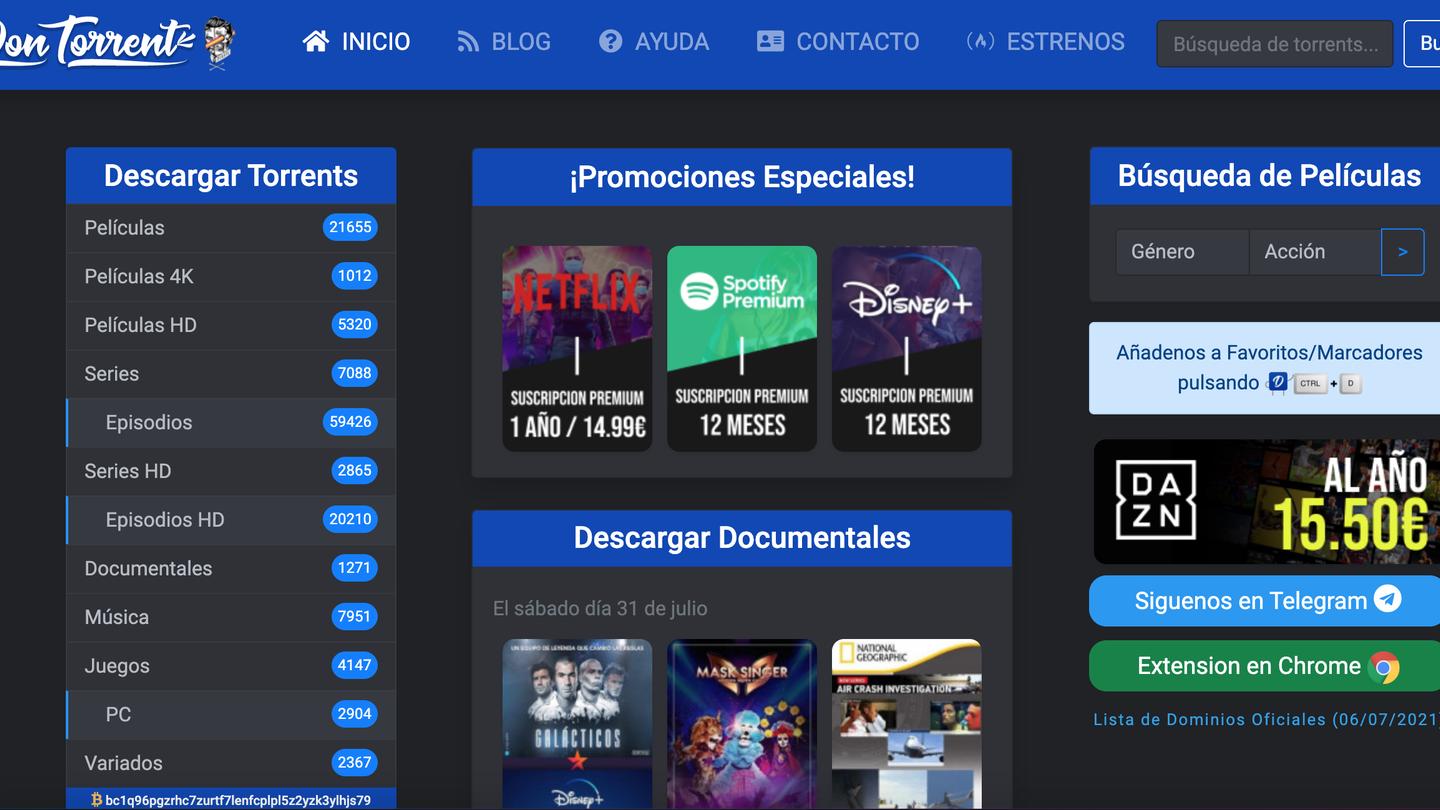
Task: Click Siguenos en Telegram button
Action: [x=1250, y=601]
